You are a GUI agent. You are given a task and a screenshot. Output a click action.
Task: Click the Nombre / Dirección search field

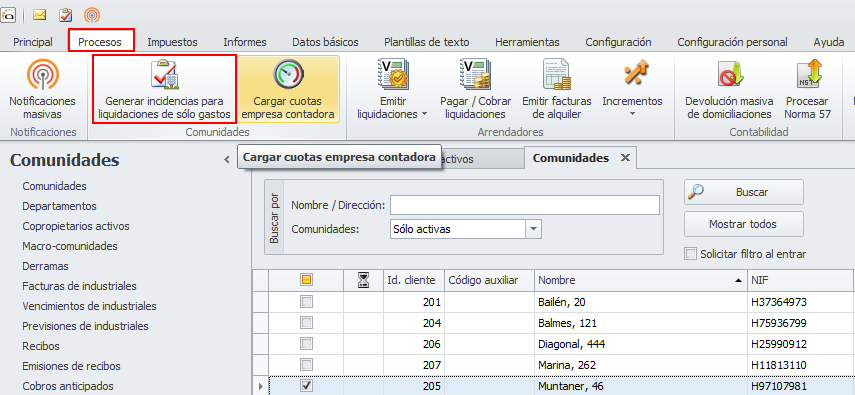click(x=525, y=205)
